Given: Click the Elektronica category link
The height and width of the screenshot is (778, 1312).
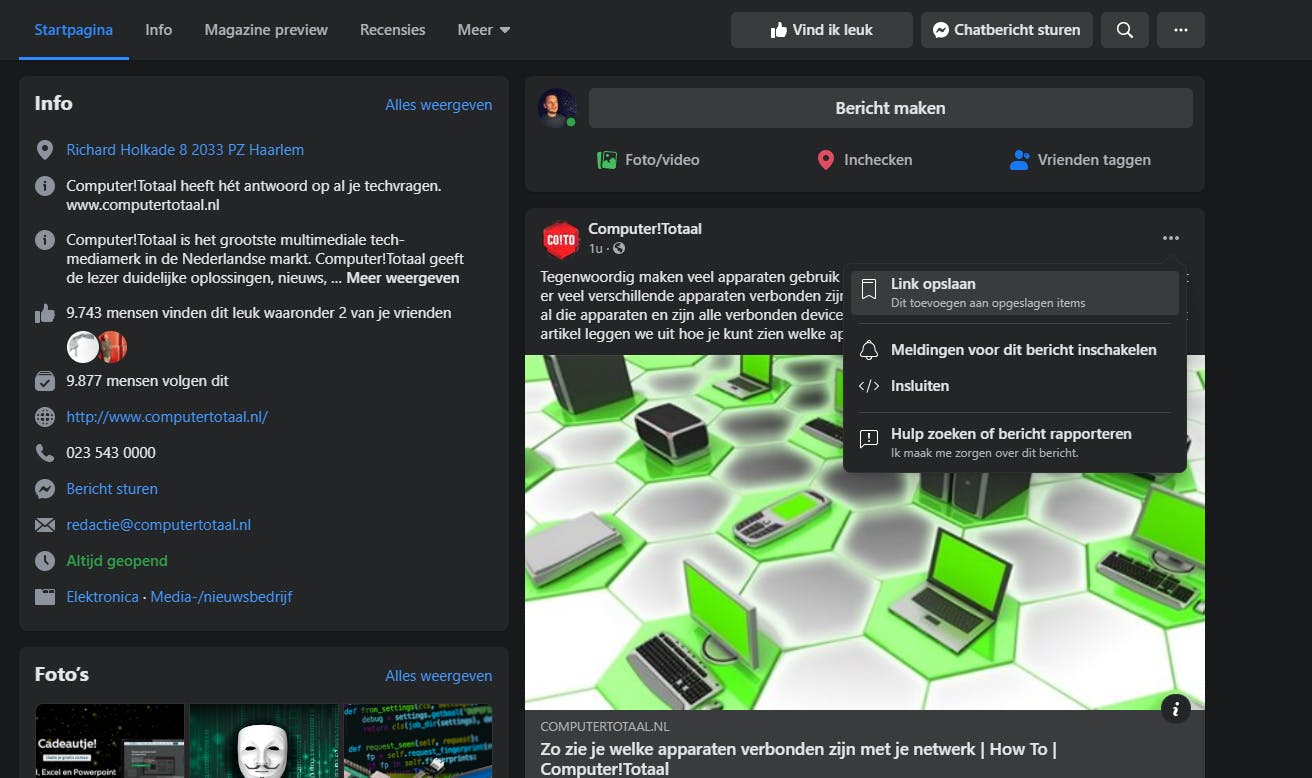Looking at the screenshot, I should (x=103, y=597).
